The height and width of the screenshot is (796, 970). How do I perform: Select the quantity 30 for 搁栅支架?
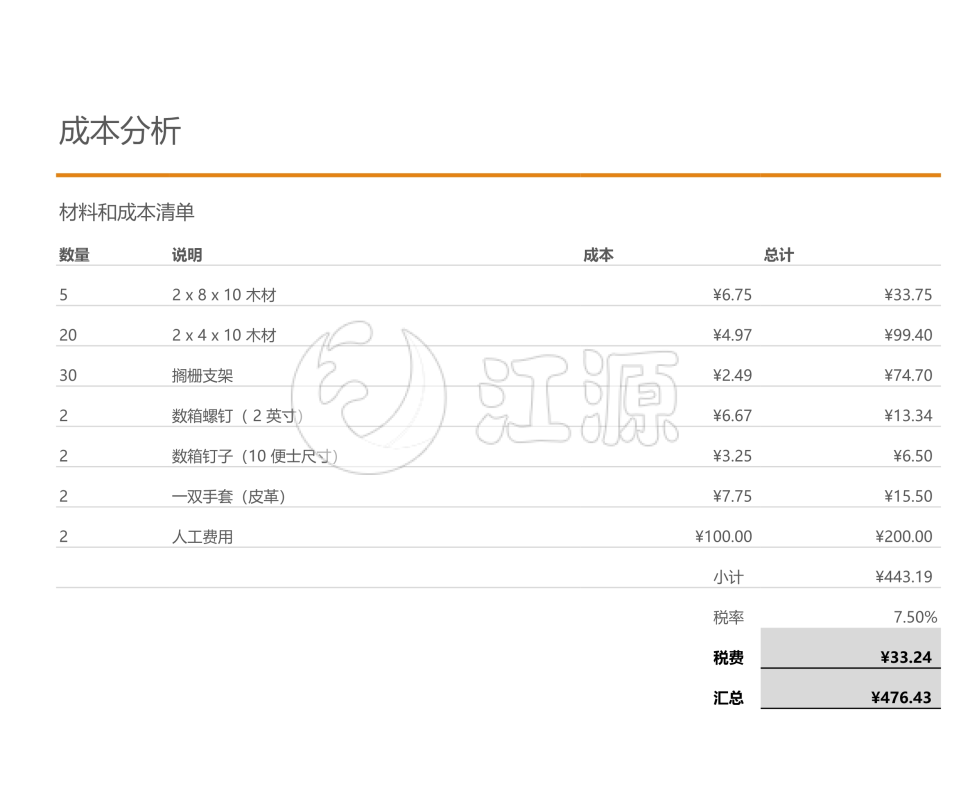pos(68,374)
